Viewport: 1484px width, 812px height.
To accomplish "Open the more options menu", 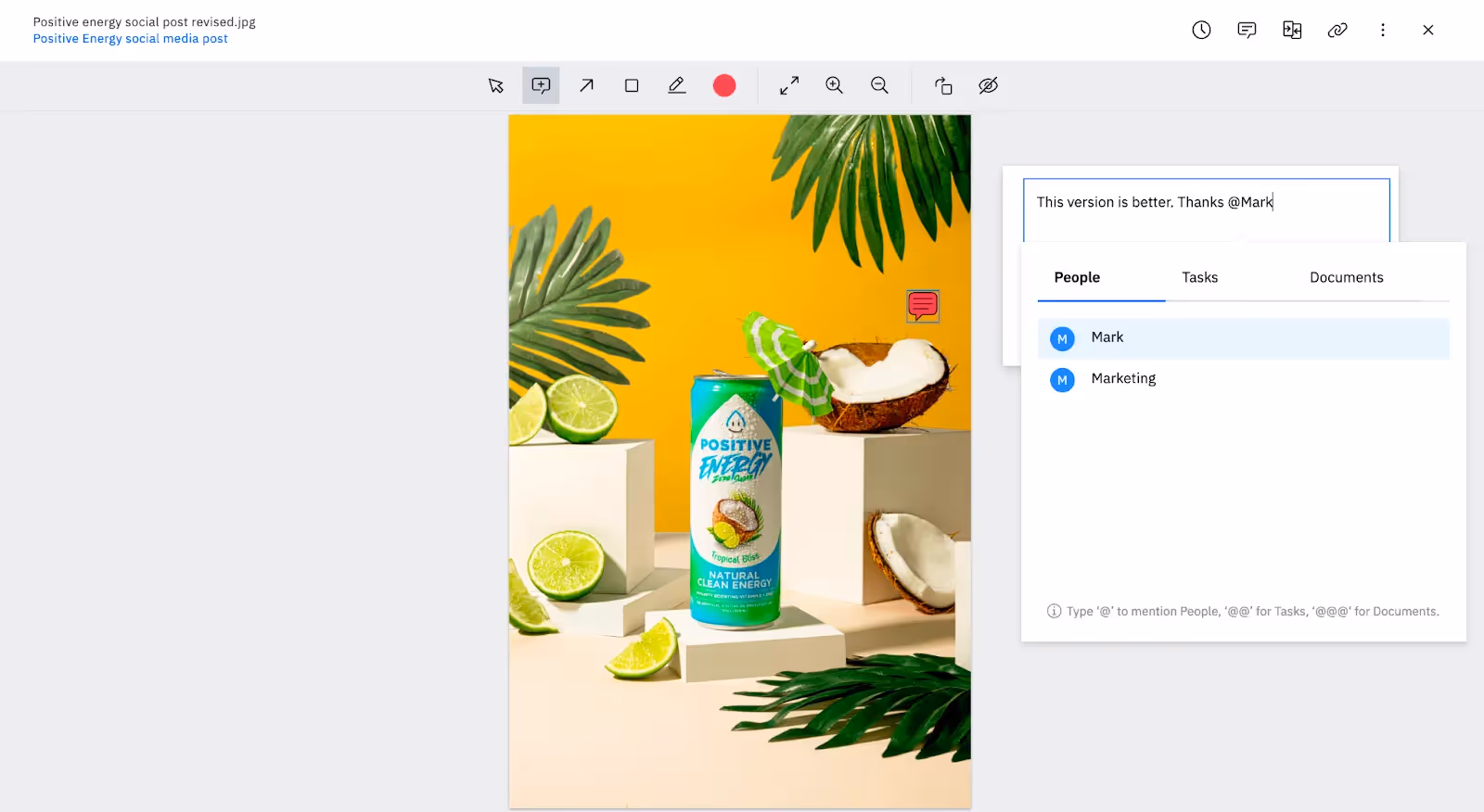I will tap(1383, 30).
